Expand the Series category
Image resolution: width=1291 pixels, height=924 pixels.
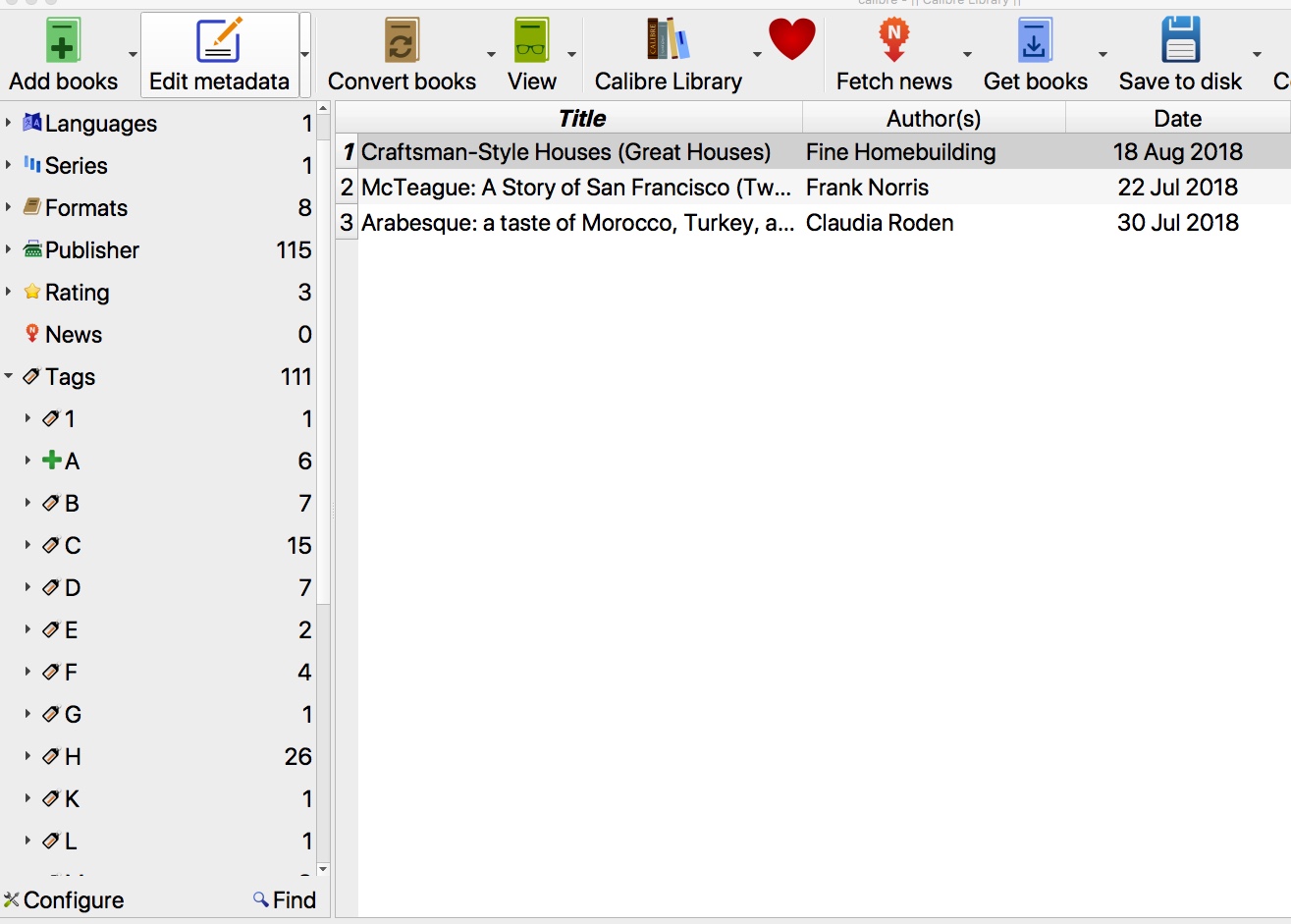pos(9,165)
